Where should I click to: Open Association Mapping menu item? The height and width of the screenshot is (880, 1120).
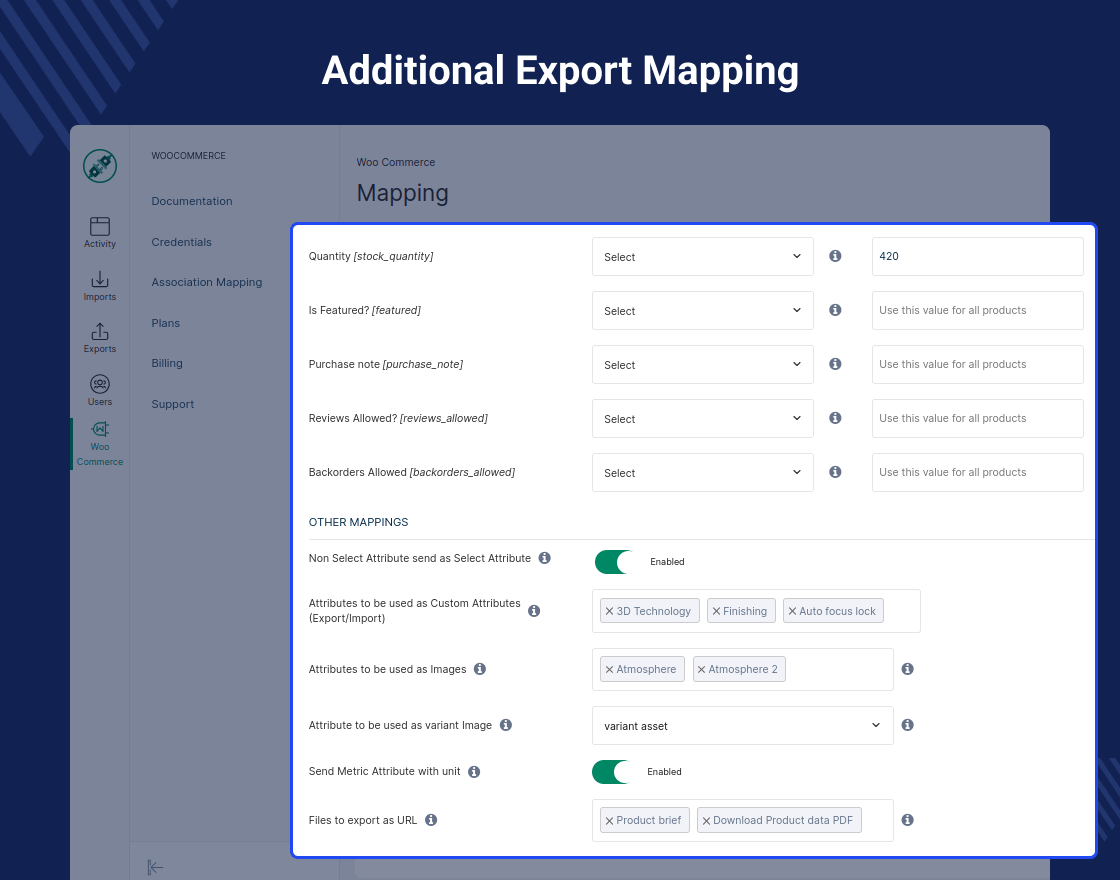[x=207, y=282]
